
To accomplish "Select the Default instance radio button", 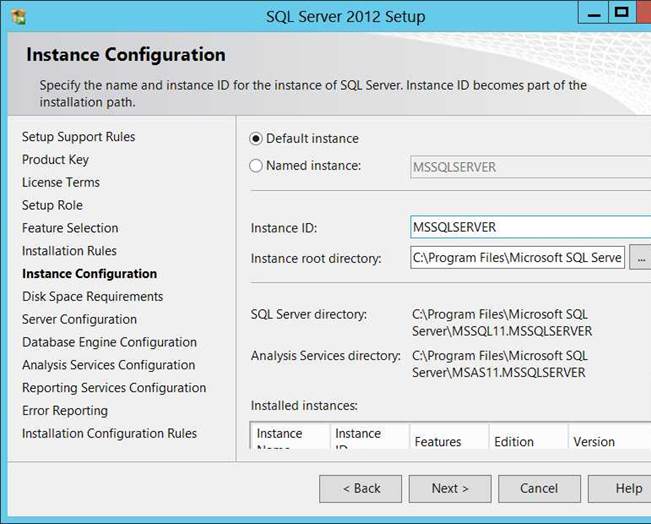I will (256, 138).
